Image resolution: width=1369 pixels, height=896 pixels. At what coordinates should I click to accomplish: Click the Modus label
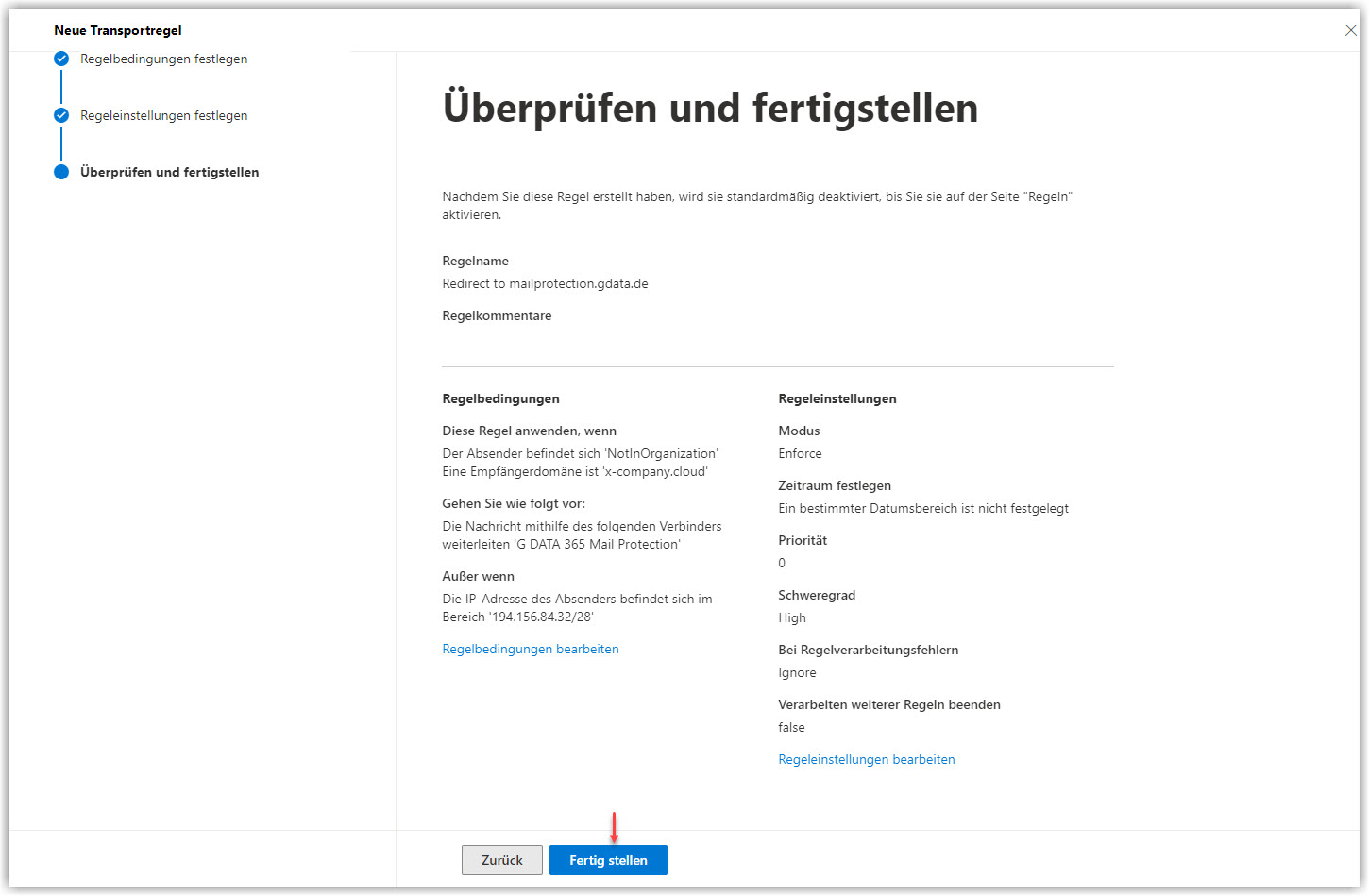pyautogui.click(x=799, y=431)
